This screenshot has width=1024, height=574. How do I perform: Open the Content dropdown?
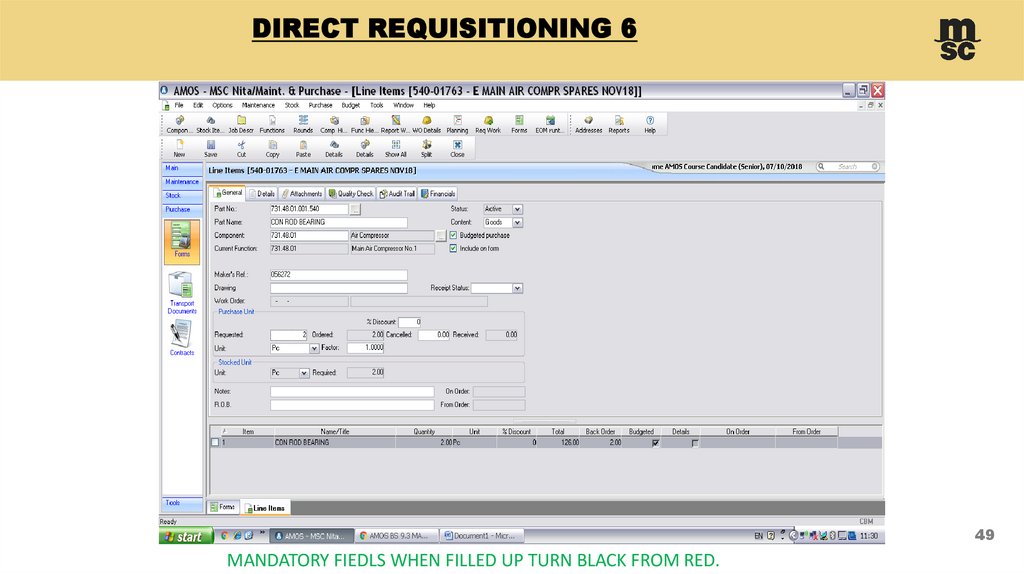517,222
